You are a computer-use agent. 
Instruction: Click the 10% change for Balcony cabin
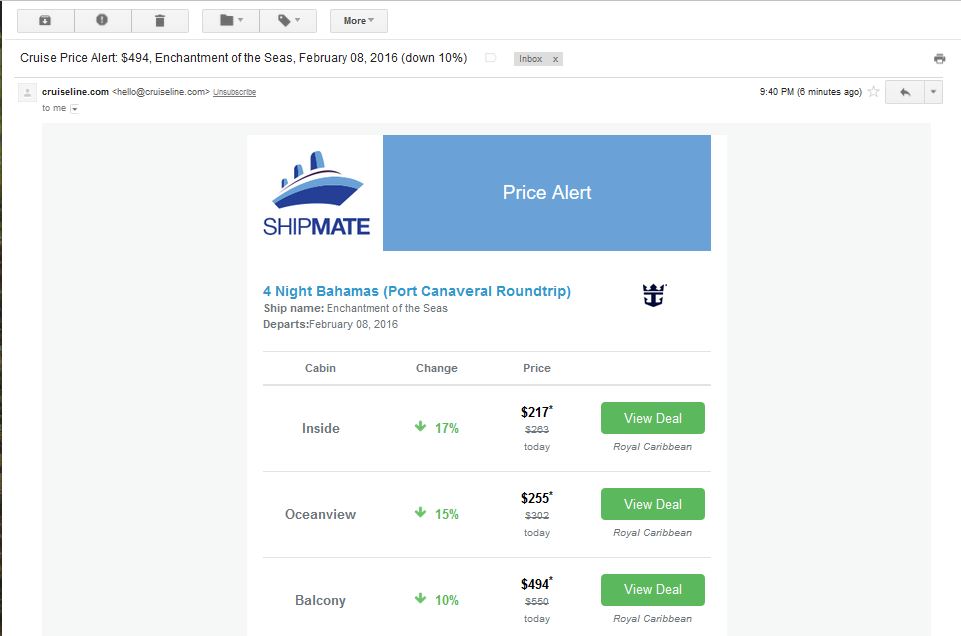pos(436,599)
